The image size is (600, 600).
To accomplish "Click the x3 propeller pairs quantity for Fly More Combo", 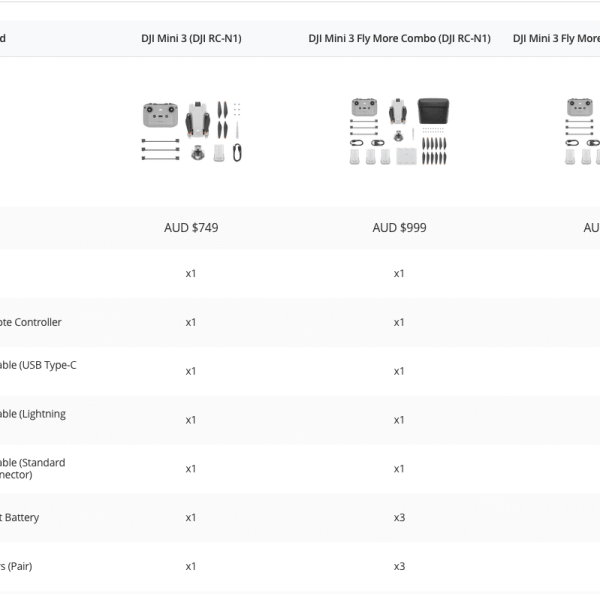I will point(399,567).
